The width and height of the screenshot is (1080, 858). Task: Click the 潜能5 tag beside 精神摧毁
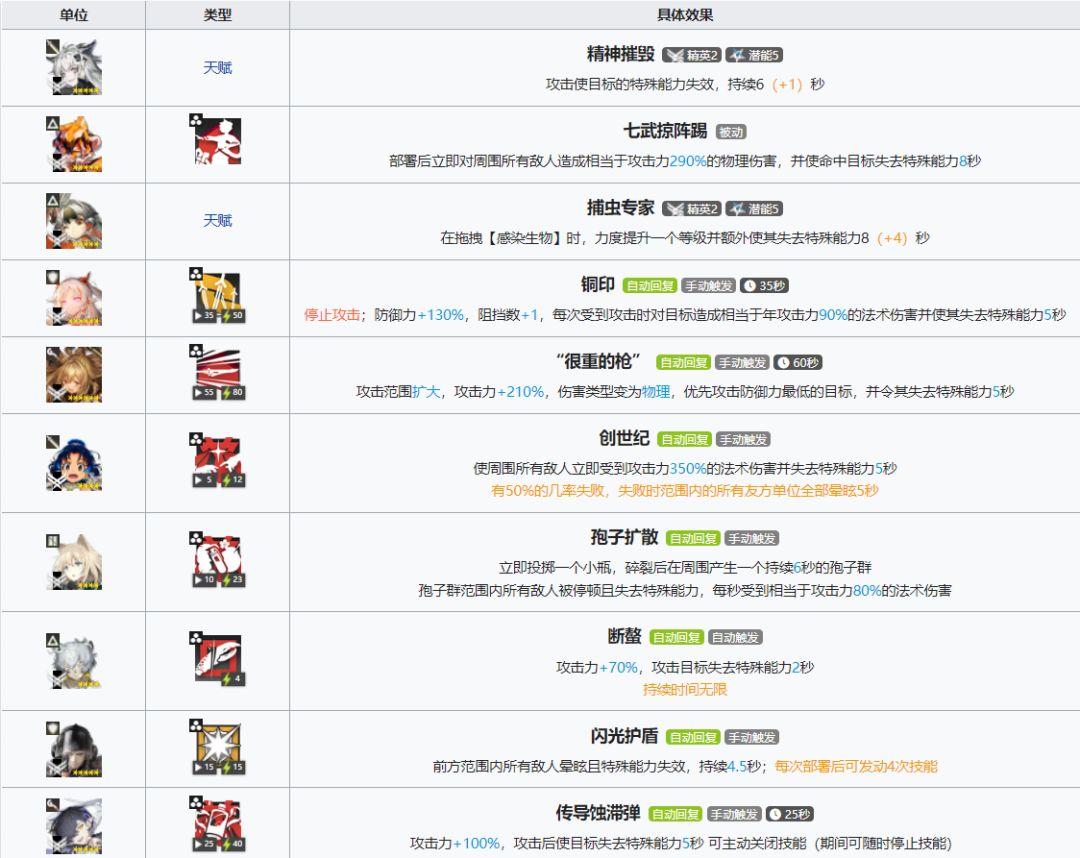pyautogui.click(x=754, y=55)
